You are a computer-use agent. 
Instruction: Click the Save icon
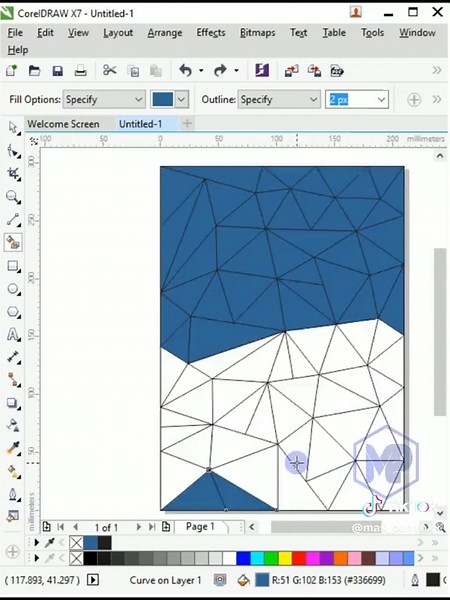57,71
